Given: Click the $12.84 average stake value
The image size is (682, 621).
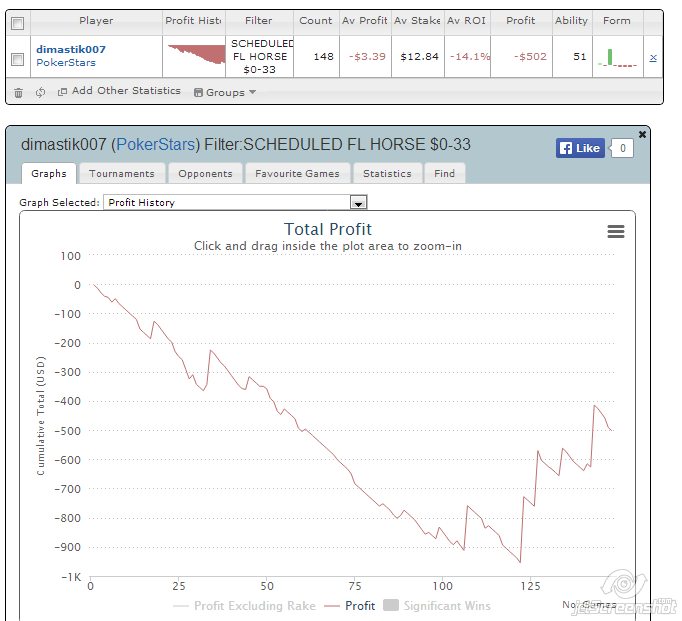Looking at the screenshot, I should click(x=419, y=57).
